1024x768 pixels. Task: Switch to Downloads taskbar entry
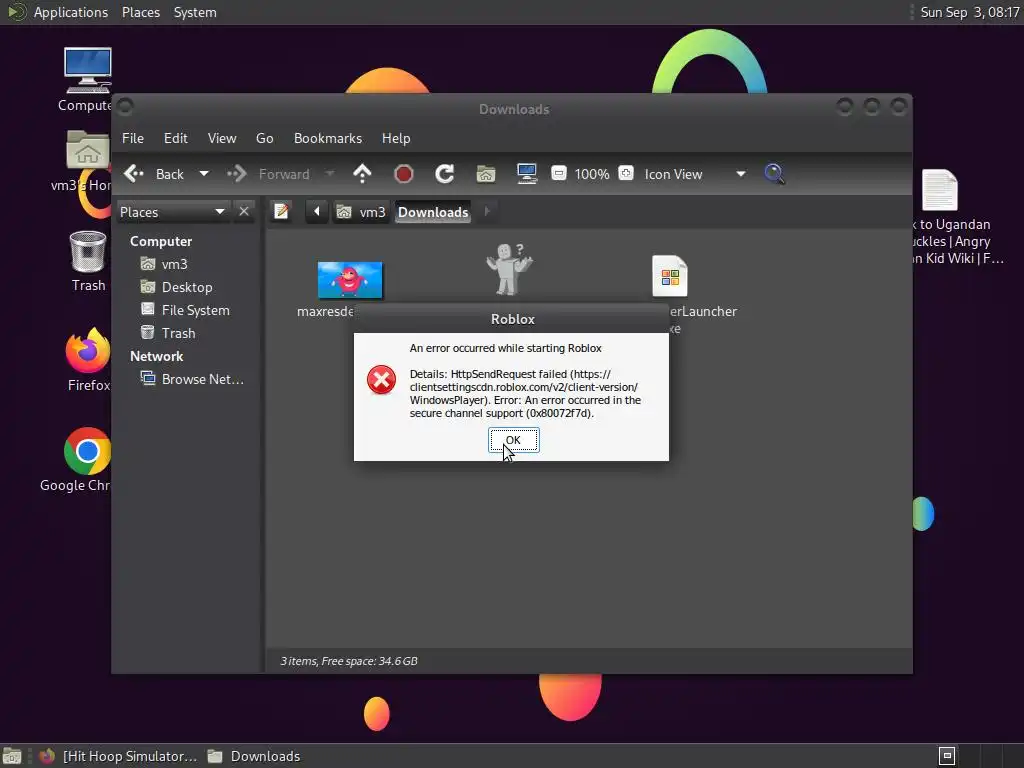click(x=255, y=756)
